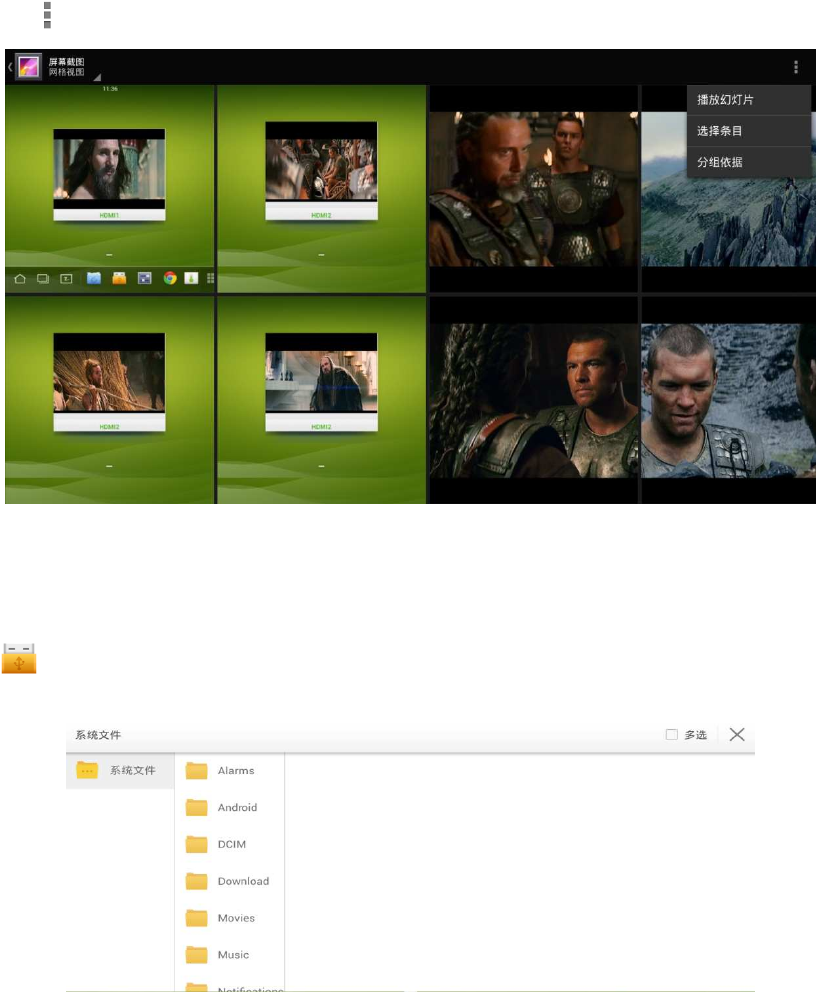Viewport: 816px width, 992px height.
Task: Click the orange USB storage icon
Action: pyautogui.click(x=19, y=659)
